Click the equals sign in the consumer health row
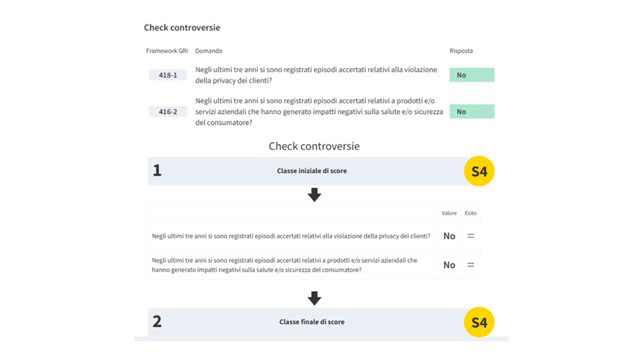 click(x=471, y=265)
